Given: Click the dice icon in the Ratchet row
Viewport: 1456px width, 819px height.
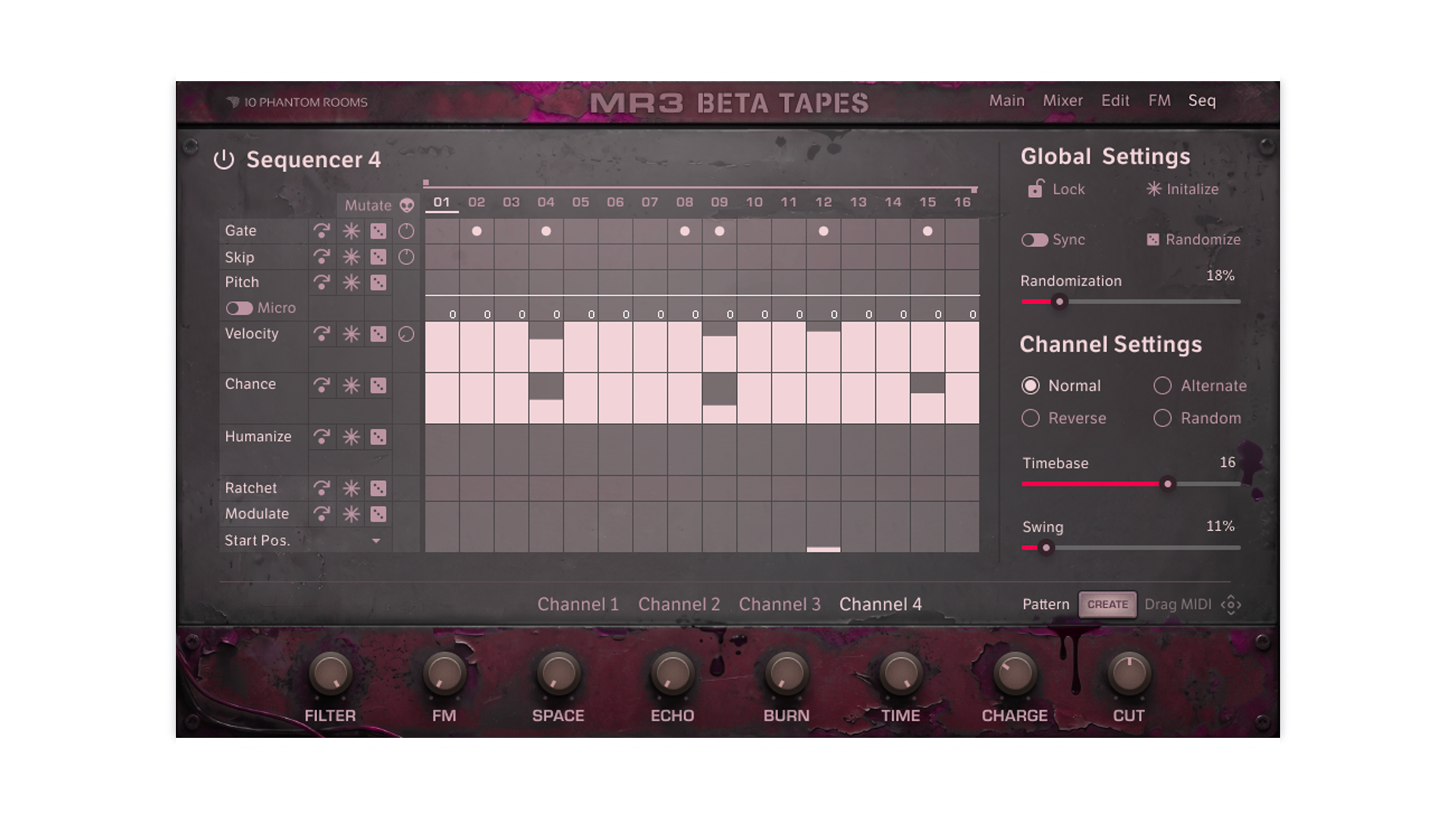Looking at the screenshot, I should (x=378, y=488).
